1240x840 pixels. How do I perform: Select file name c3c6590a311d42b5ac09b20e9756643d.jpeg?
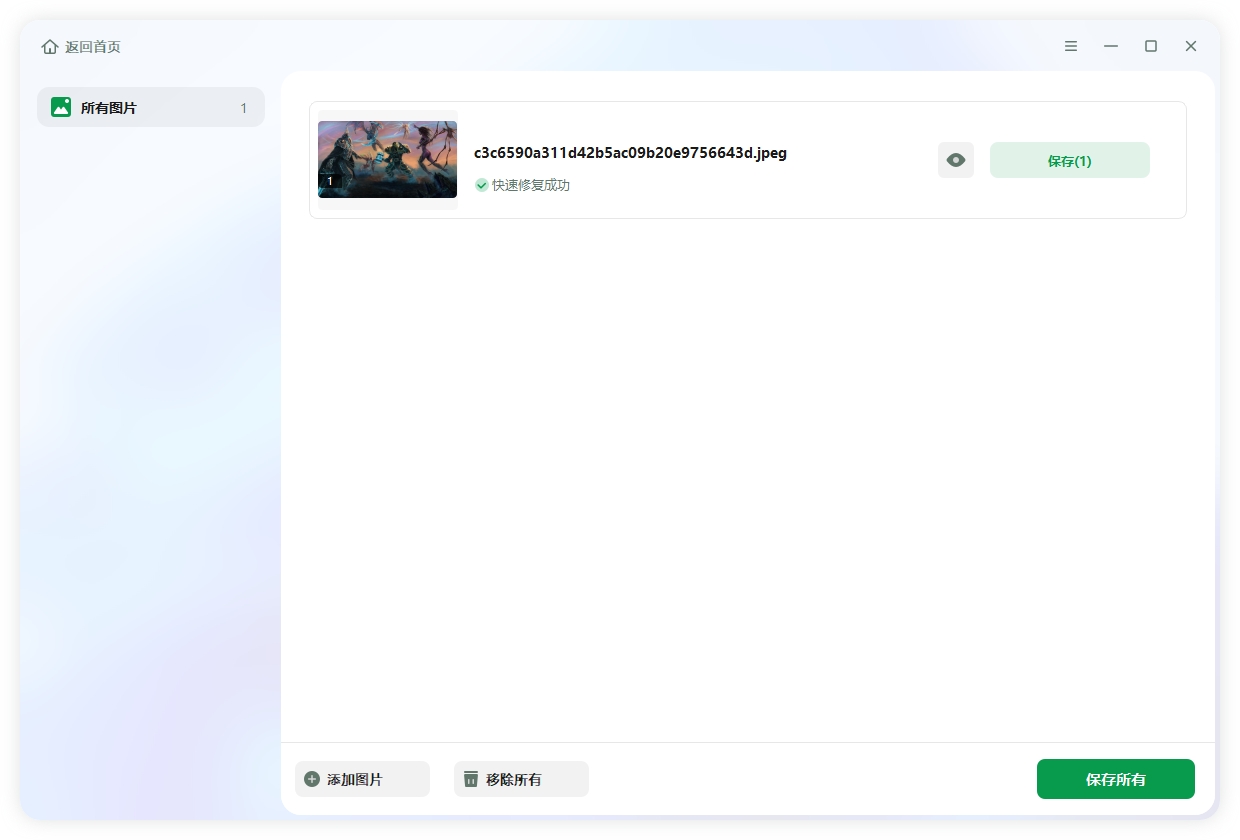coord(630,153)
